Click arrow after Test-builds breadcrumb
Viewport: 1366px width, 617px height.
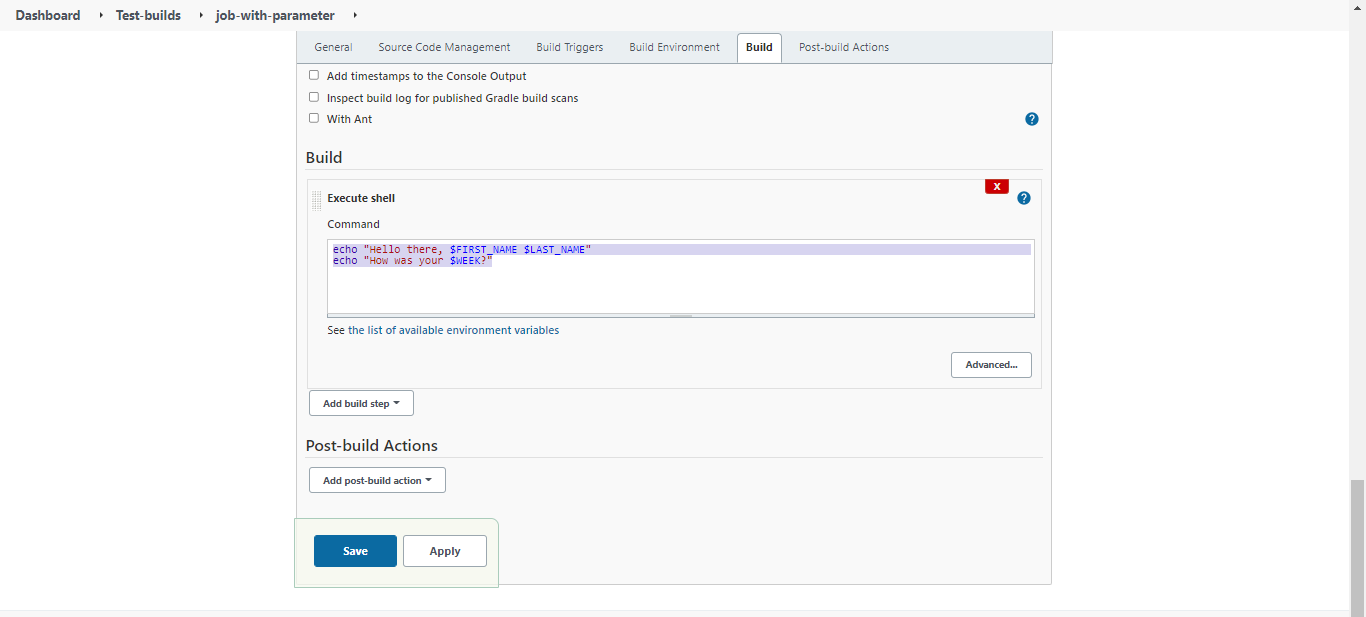tap(201, 15)
